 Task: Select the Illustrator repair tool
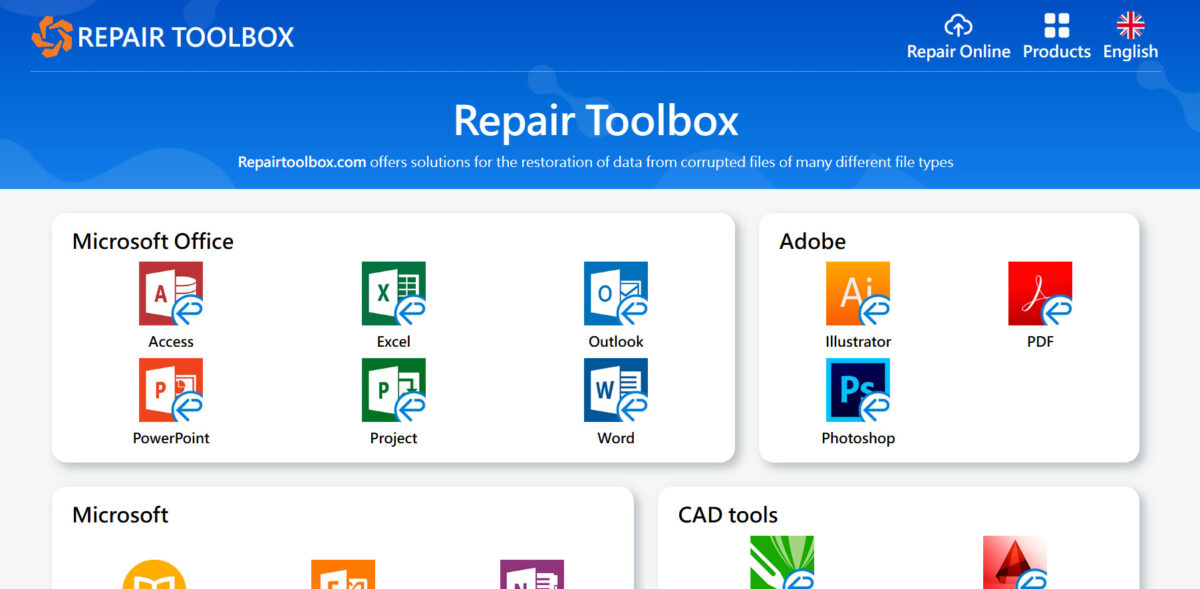point(857,295)
